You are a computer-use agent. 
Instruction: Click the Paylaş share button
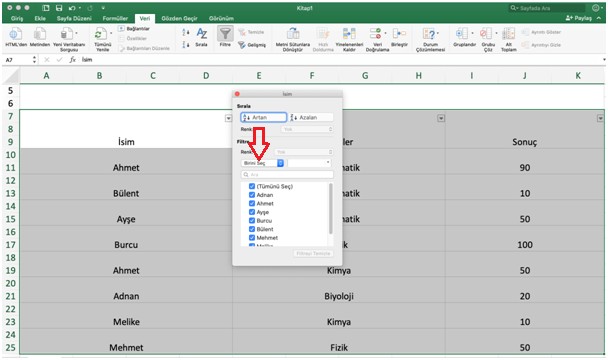[x=579, y=18]
